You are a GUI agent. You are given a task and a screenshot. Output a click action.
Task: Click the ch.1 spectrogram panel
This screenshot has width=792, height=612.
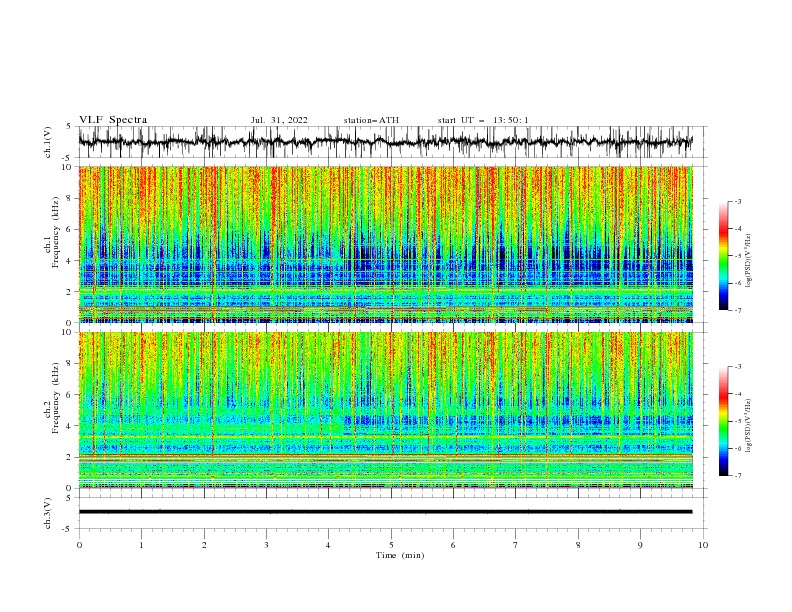coord(385,244)
